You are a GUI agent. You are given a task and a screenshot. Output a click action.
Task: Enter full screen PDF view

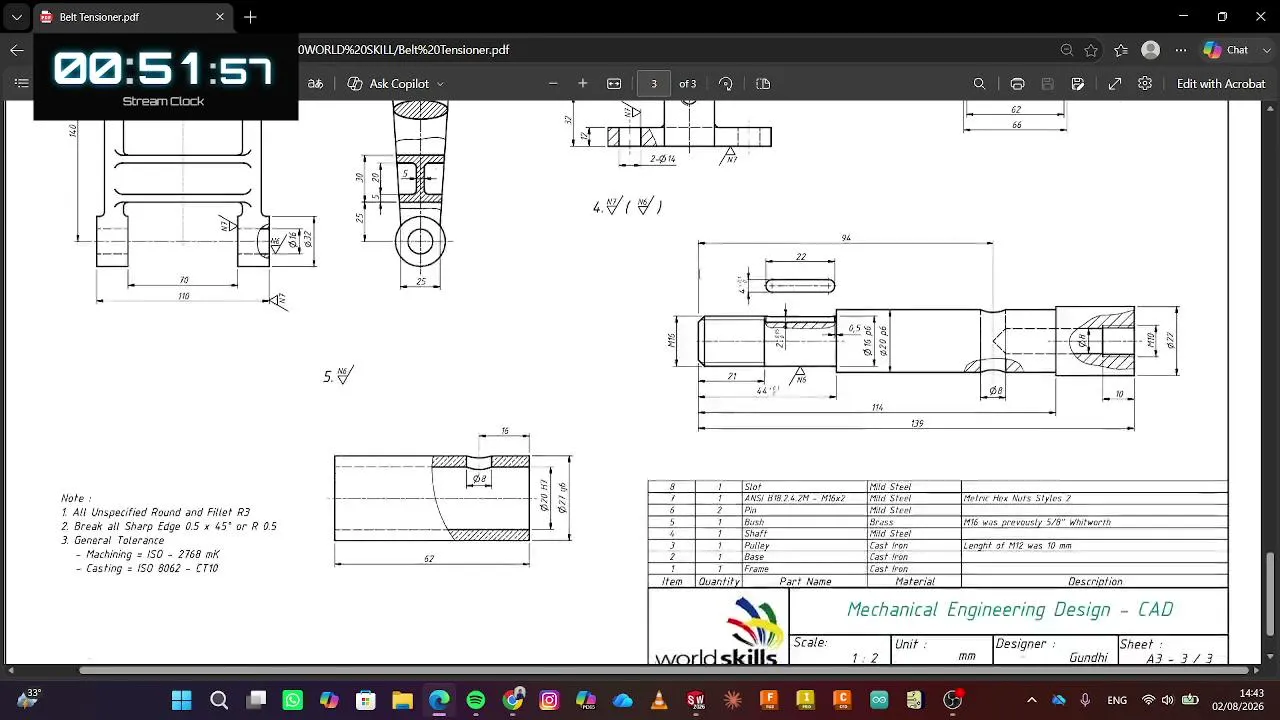coord(1115,84)
